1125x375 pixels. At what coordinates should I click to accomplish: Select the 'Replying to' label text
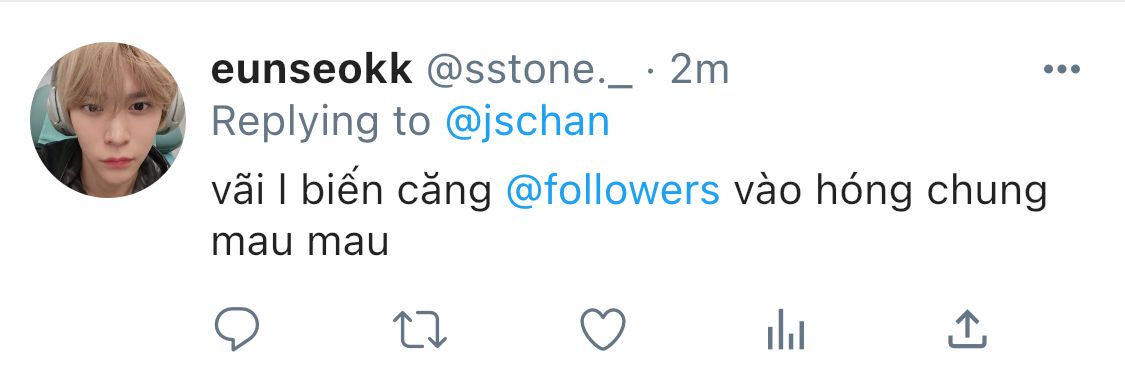tap(320, 123)
